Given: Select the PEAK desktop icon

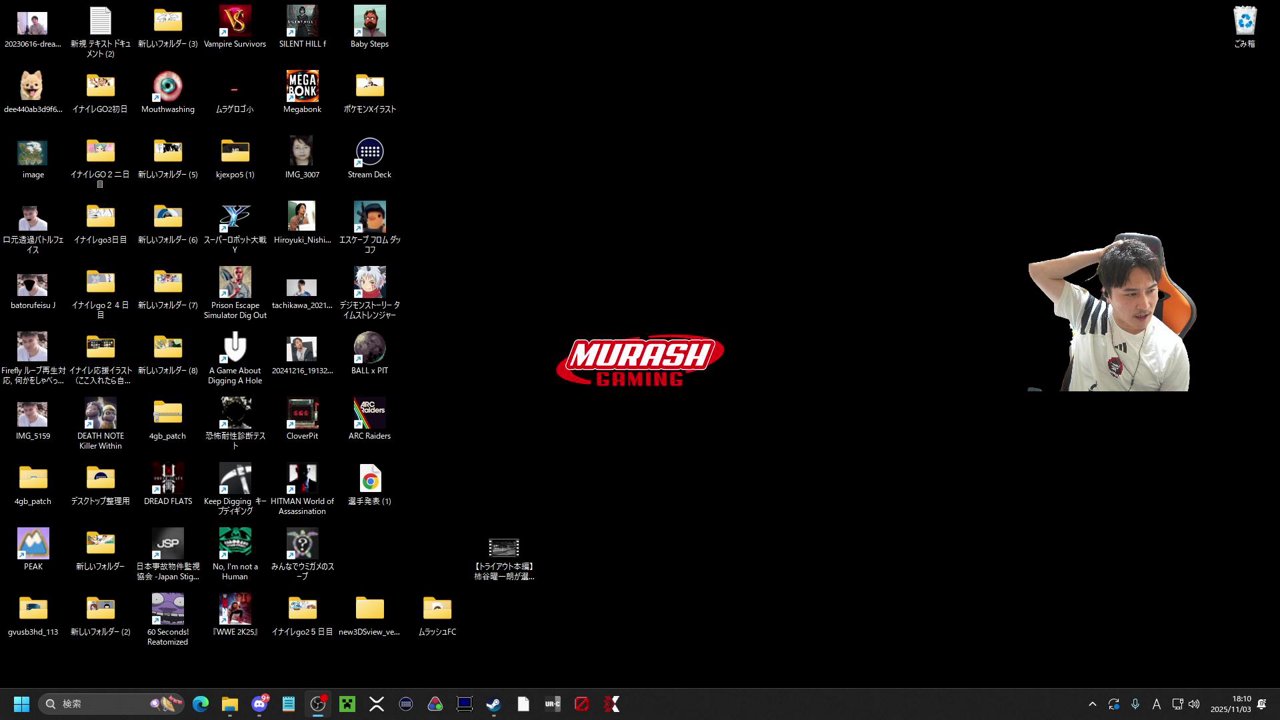Looking at the screenshot, I should [x=33, y=544].
